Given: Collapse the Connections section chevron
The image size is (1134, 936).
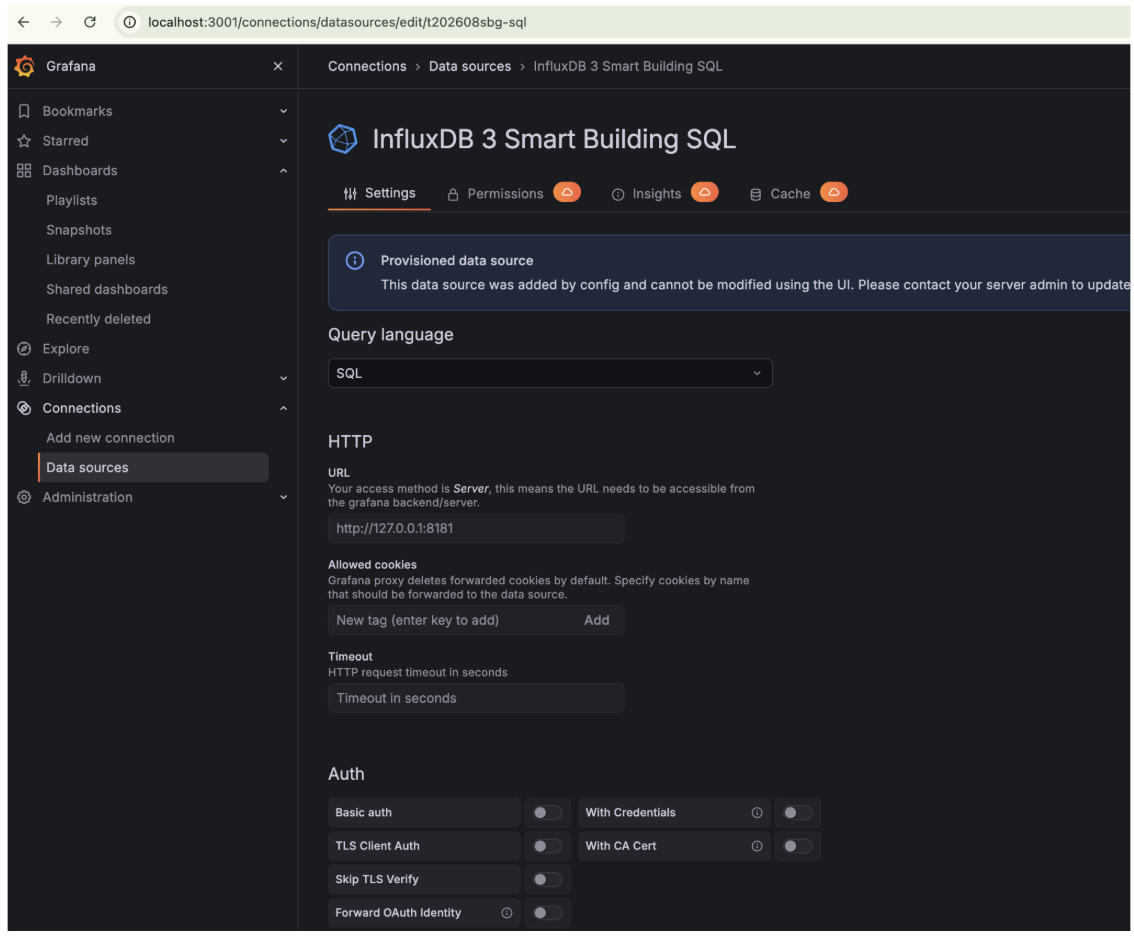Looking at the screenshot, I should [284, 408].
